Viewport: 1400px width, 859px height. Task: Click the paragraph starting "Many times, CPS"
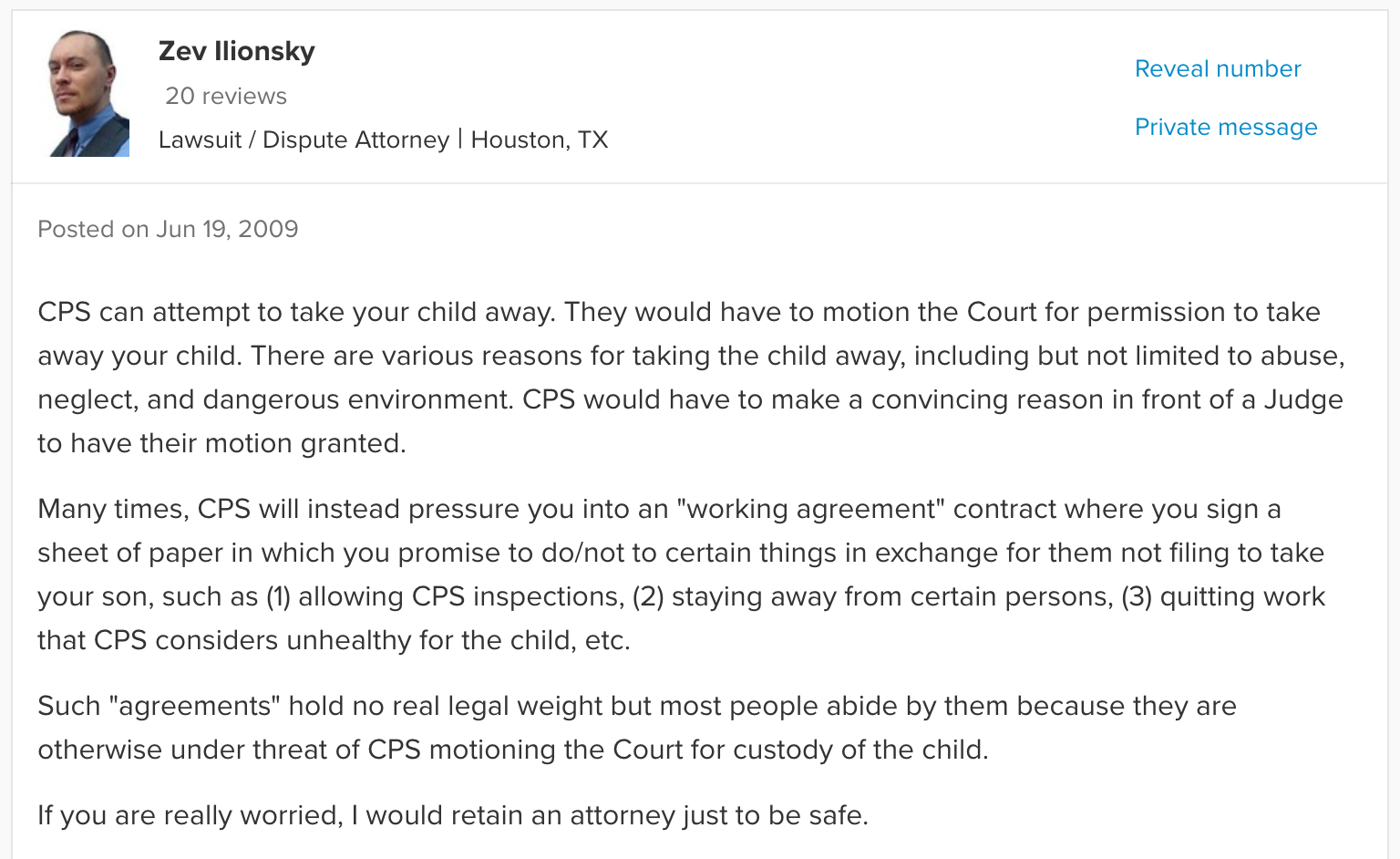(x=681, y=574)
